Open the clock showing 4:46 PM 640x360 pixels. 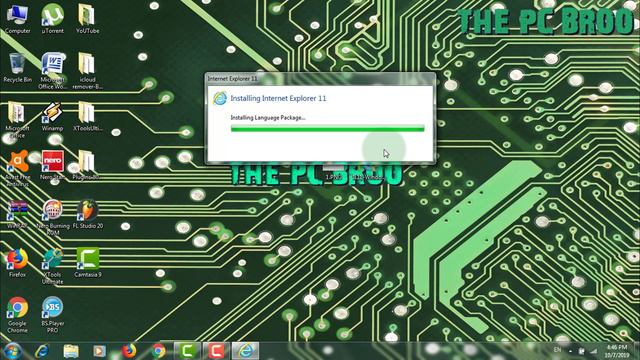coord(617,351)
